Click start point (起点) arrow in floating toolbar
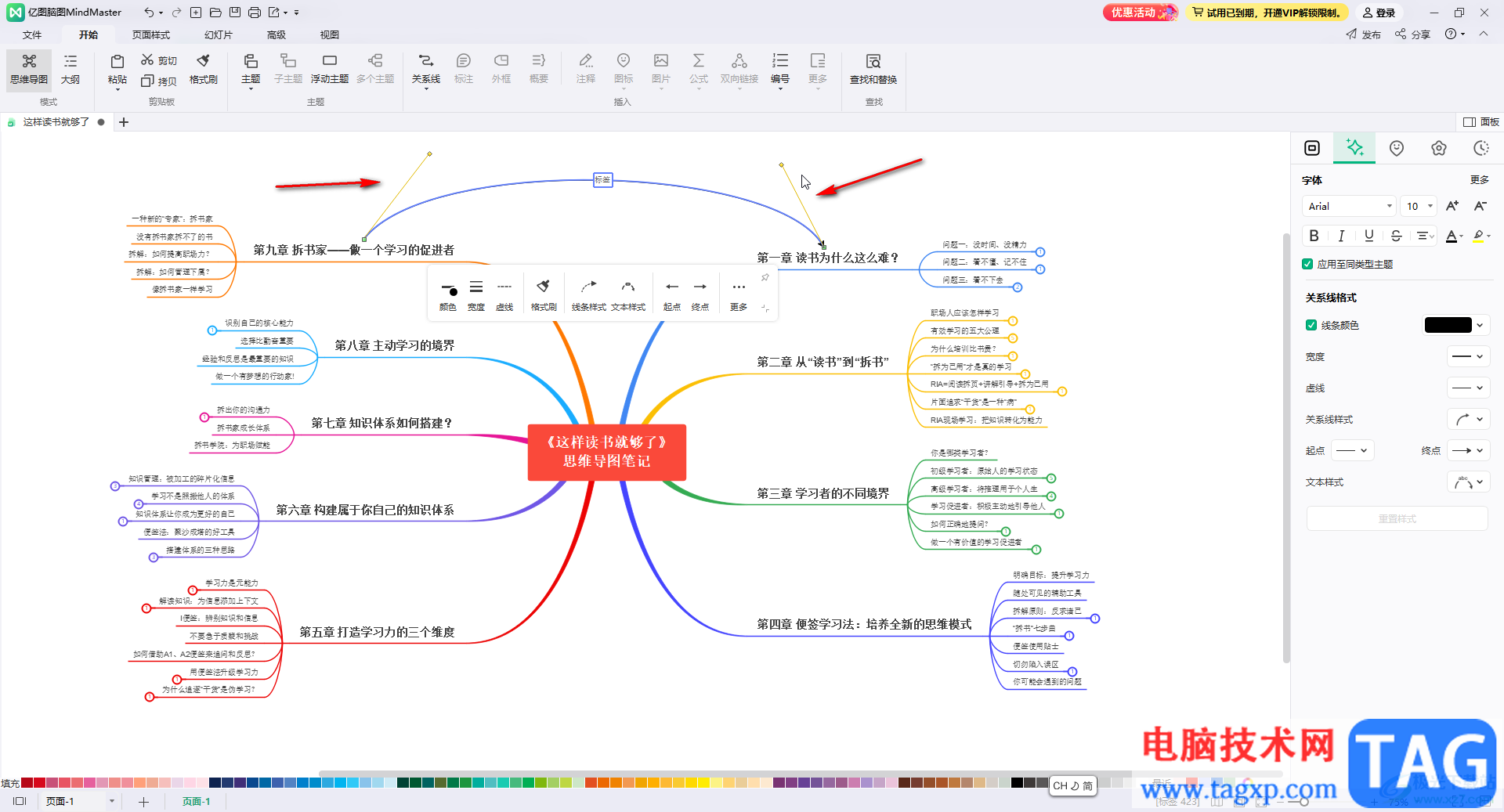The height and width of the screenshot is (812, 1504). point(672,295)
